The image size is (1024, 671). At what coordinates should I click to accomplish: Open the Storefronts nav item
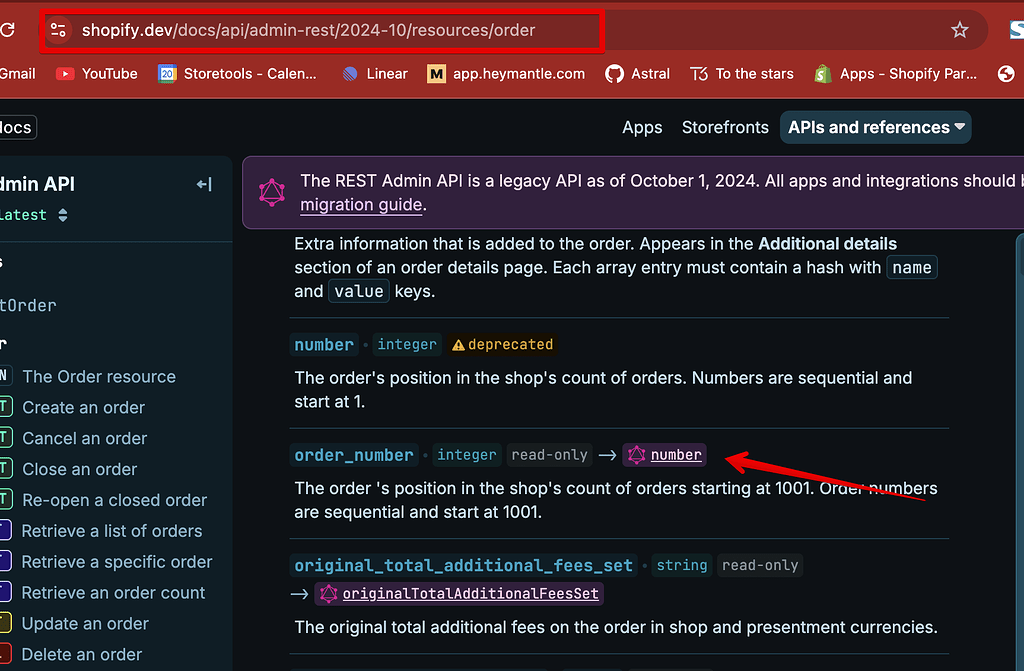tap(725, 127)
